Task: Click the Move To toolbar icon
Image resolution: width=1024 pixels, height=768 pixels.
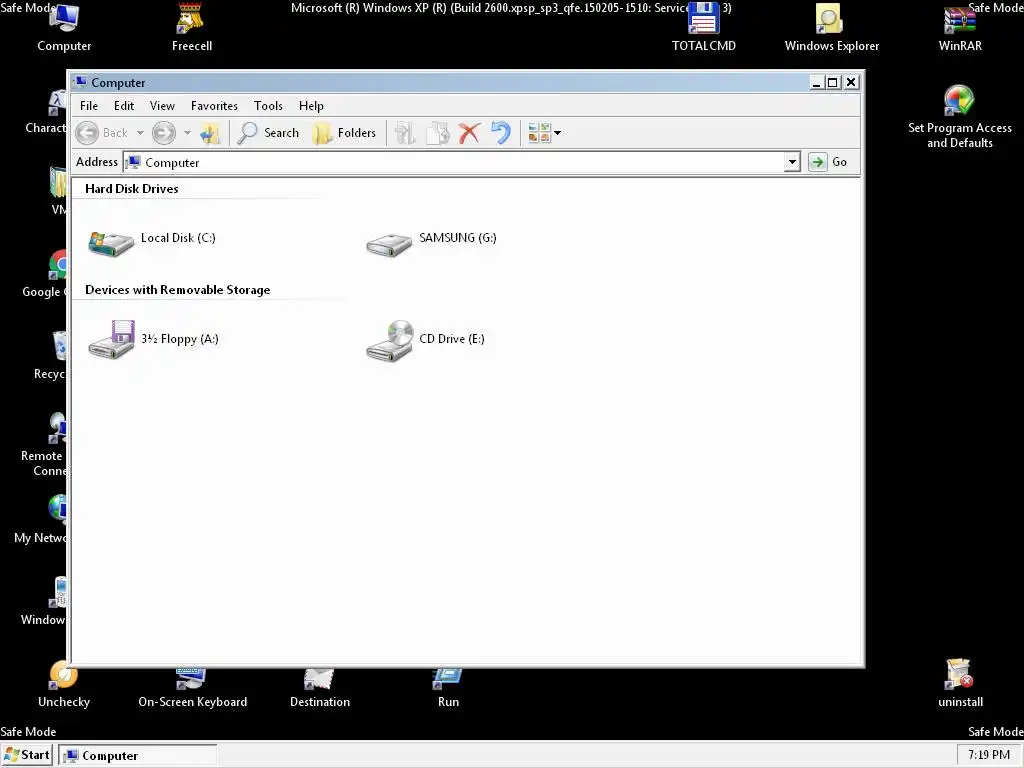Action: click(405, 133)
